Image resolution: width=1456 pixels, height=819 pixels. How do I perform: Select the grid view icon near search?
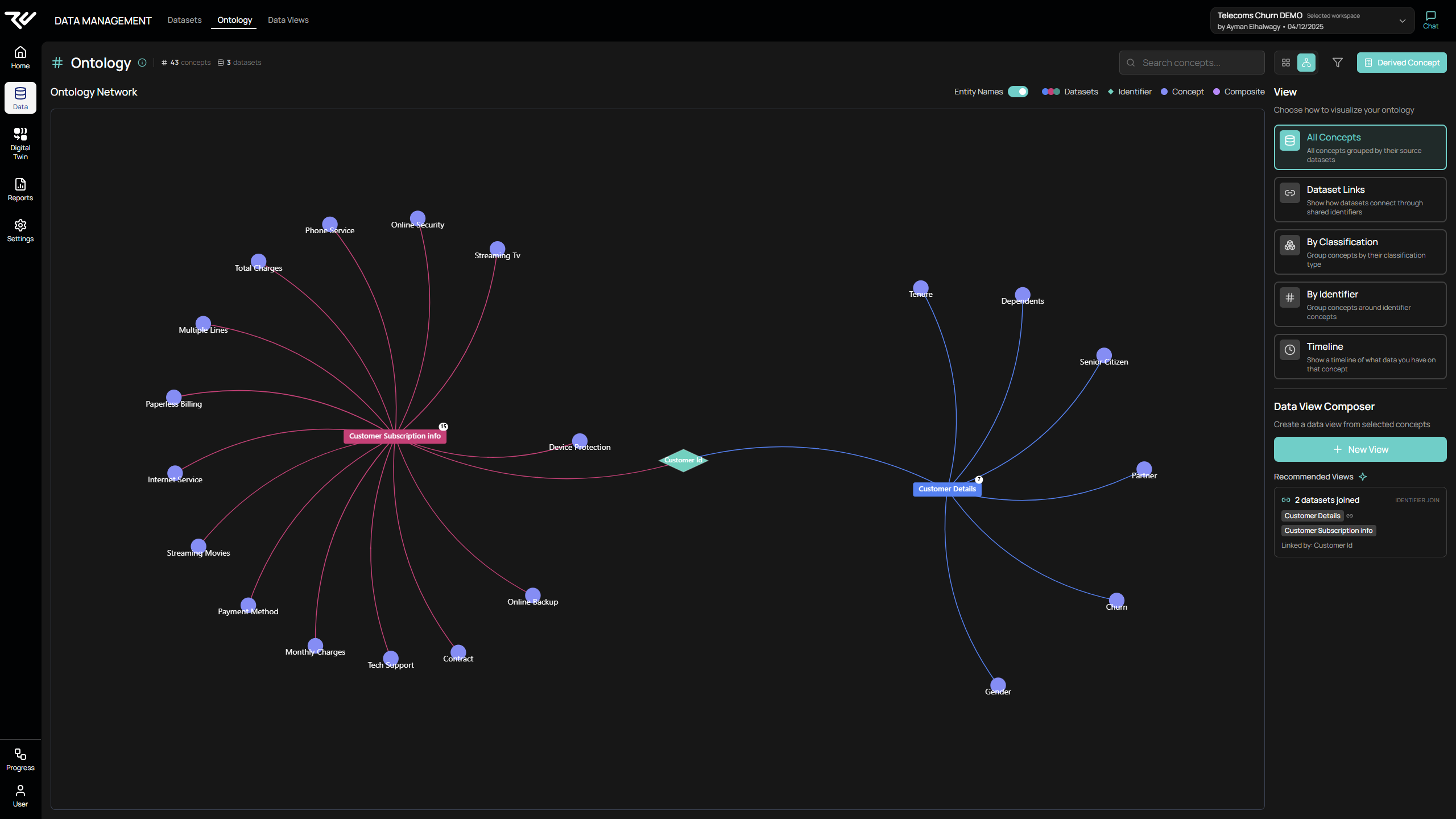pos(1286,63)
